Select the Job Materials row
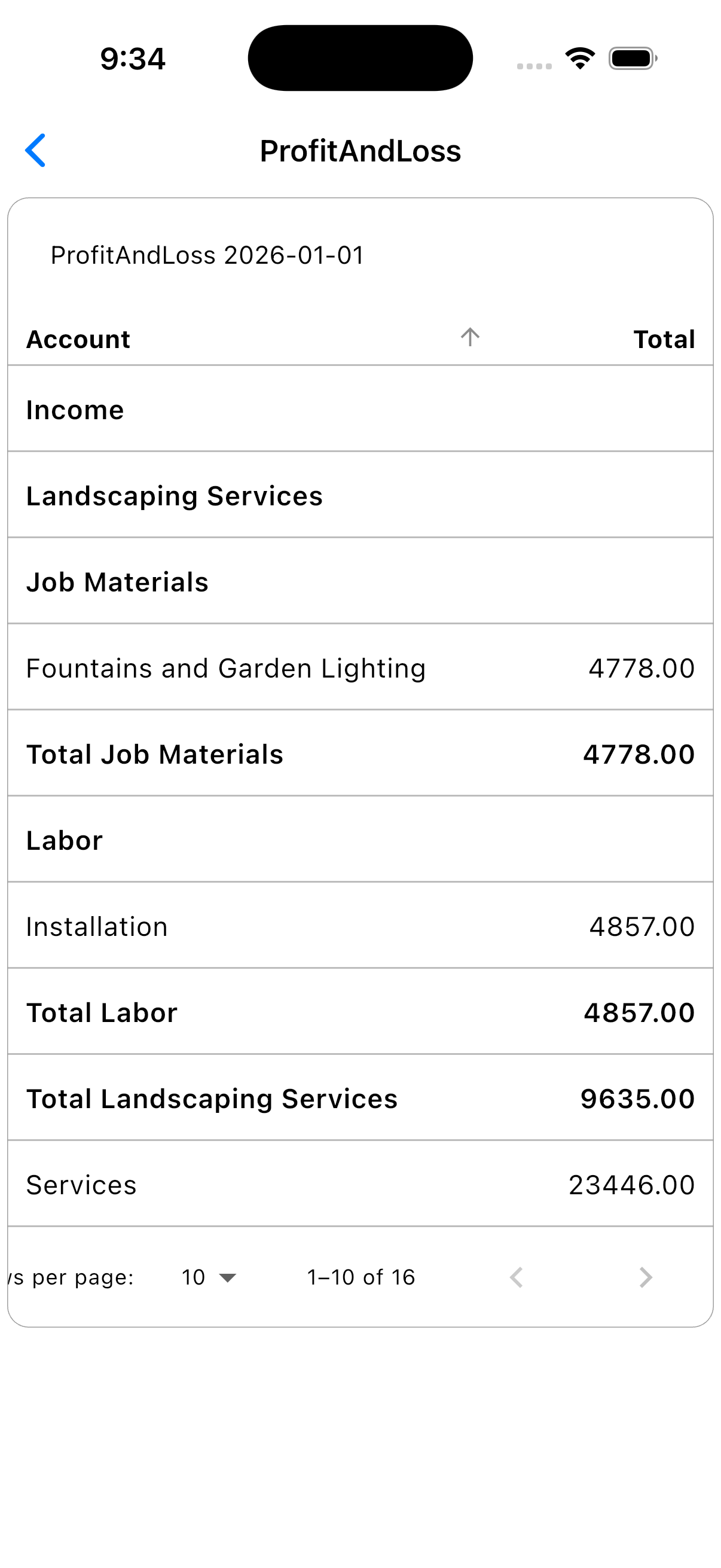Image resolution: width=721 pixels, height=1568 pixels. click(360, 581)
